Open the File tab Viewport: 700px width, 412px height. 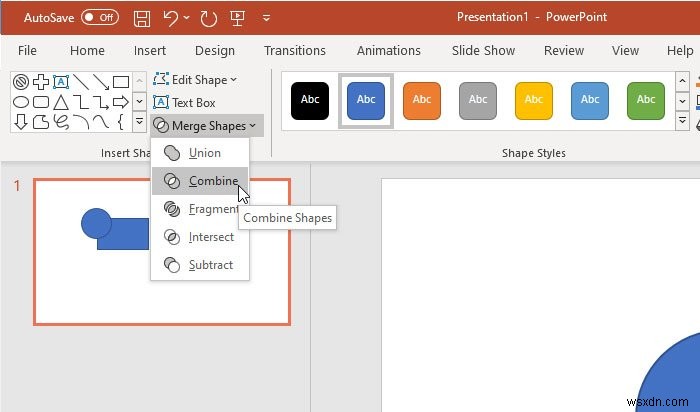coord(27,50)
